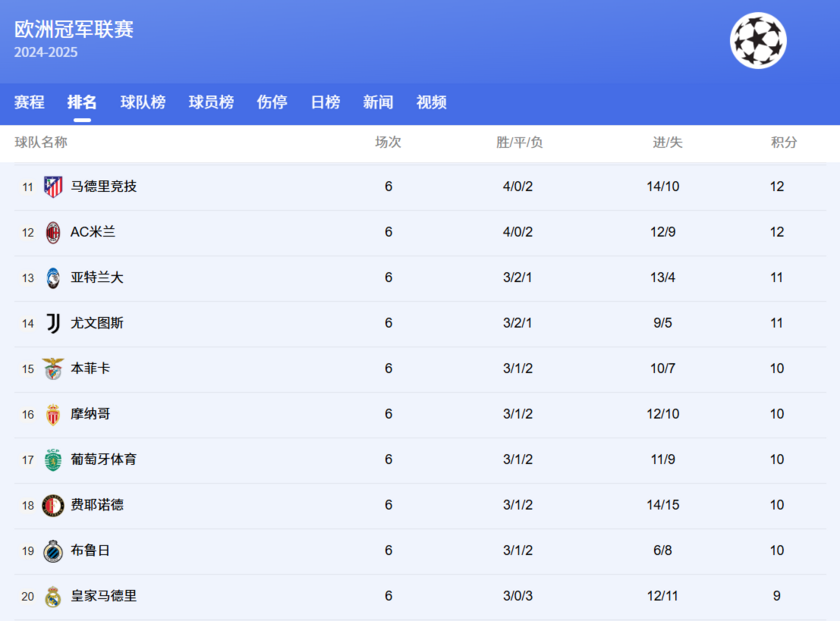Image resolution: width=840 pixels, height=621 pixels.
Task: Open the 新闻 (news) section
Action: (x=377, y=102)
